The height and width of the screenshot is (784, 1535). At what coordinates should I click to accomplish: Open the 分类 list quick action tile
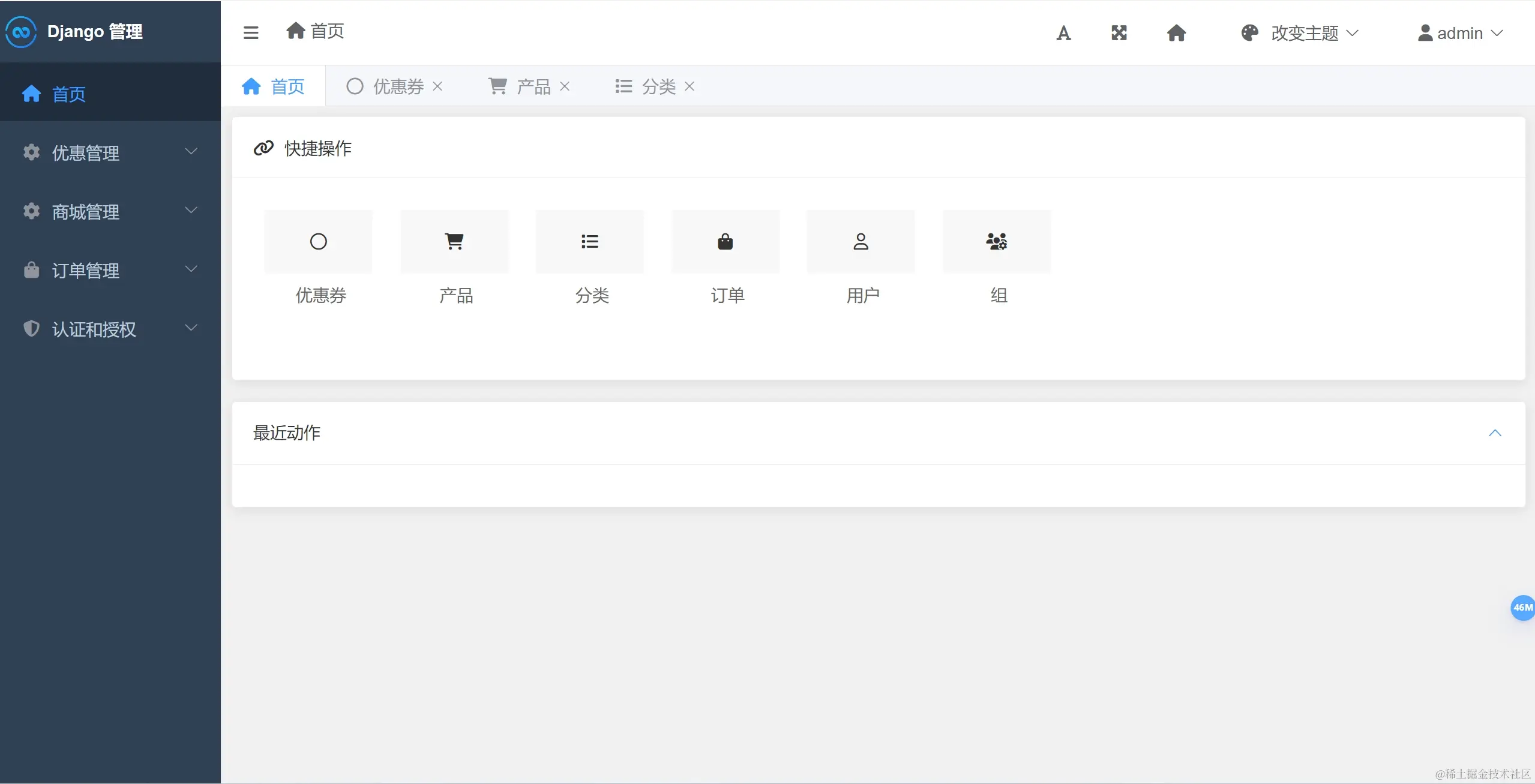[x=590, y=242]
